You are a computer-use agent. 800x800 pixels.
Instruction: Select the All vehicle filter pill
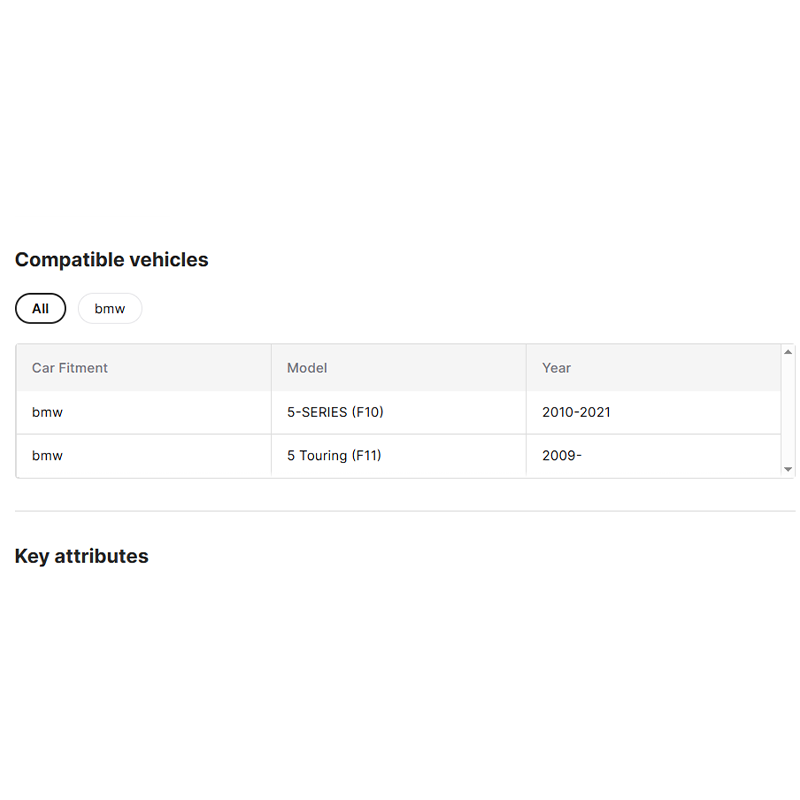[x=40, y=309]
